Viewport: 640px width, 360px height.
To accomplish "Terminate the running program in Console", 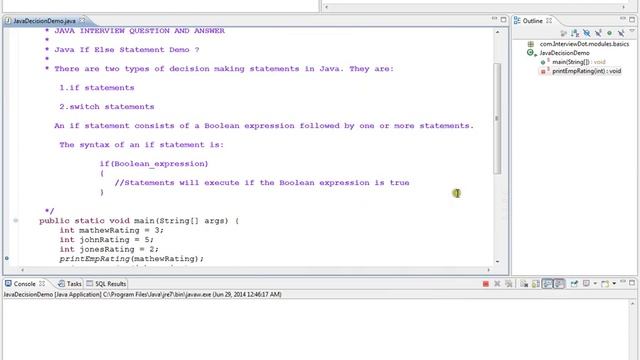I will pos(485,284).
